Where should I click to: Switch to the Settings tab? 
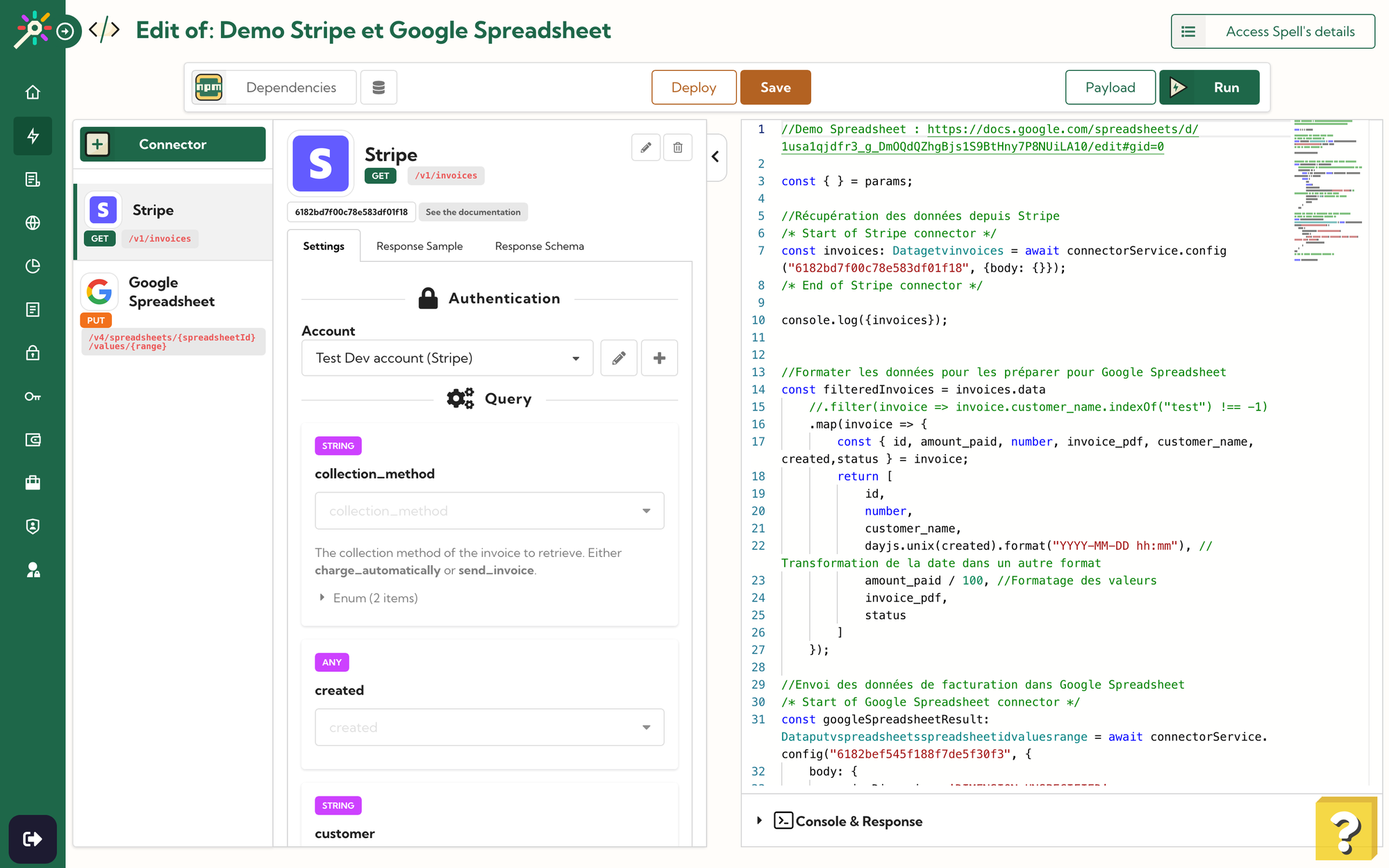pyautogui.click(x=324, y=246)
